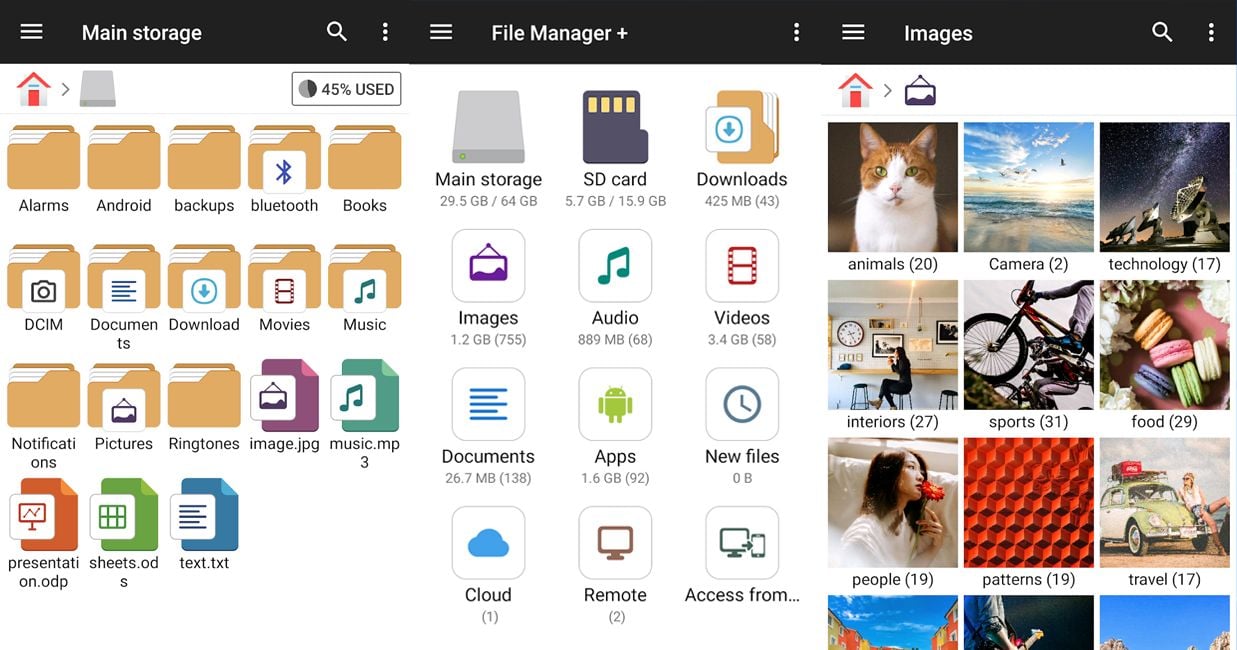
Task: Open the Books folder
Action: (365, 169)
